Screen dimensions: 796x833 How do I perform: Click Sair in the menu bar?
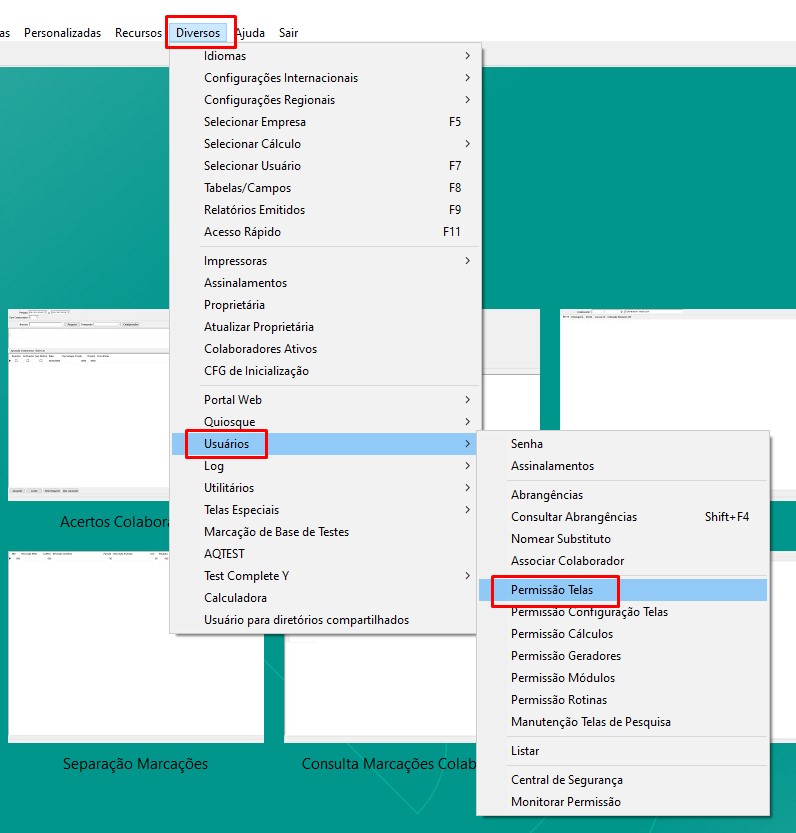288,33
